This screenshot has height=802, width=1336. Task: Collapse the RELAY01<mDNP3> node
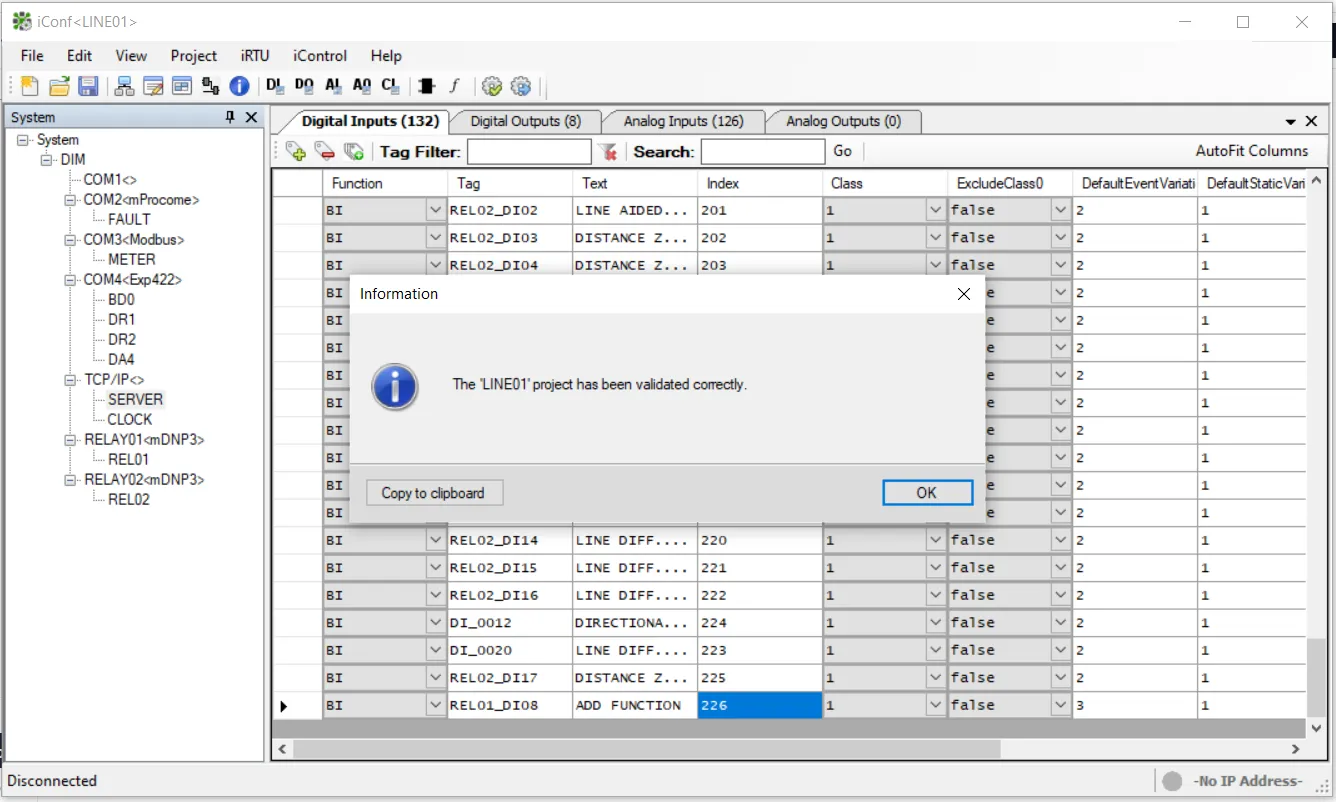[x=70, y=440]
